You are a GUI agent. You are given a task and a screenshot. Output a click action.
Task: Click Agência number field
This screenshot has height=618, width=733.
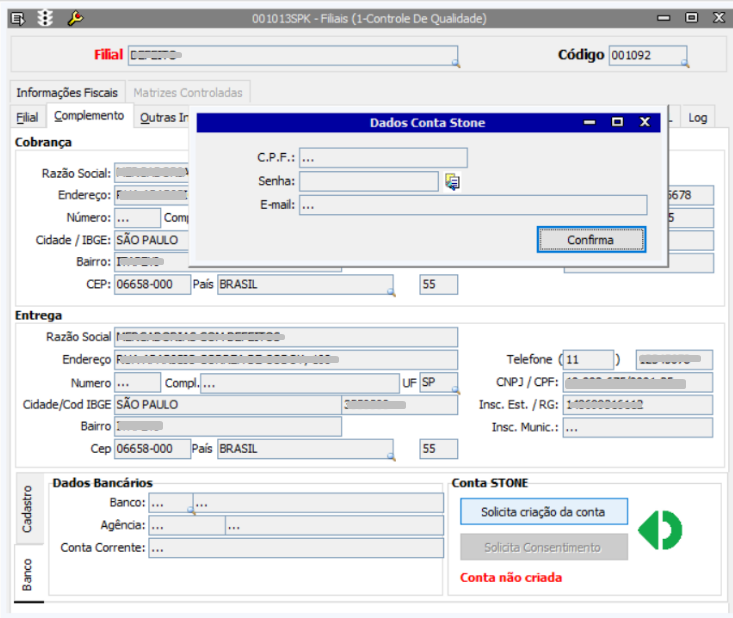tap(187, 525)
